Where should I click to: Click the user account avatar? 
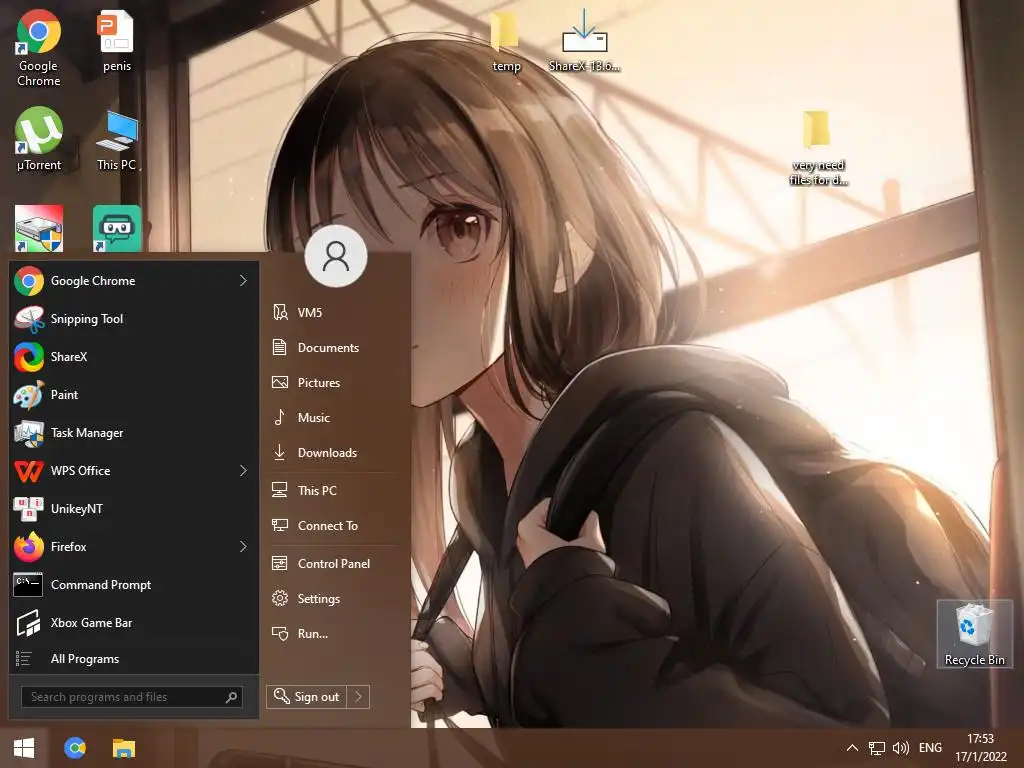tap(336, 256)
